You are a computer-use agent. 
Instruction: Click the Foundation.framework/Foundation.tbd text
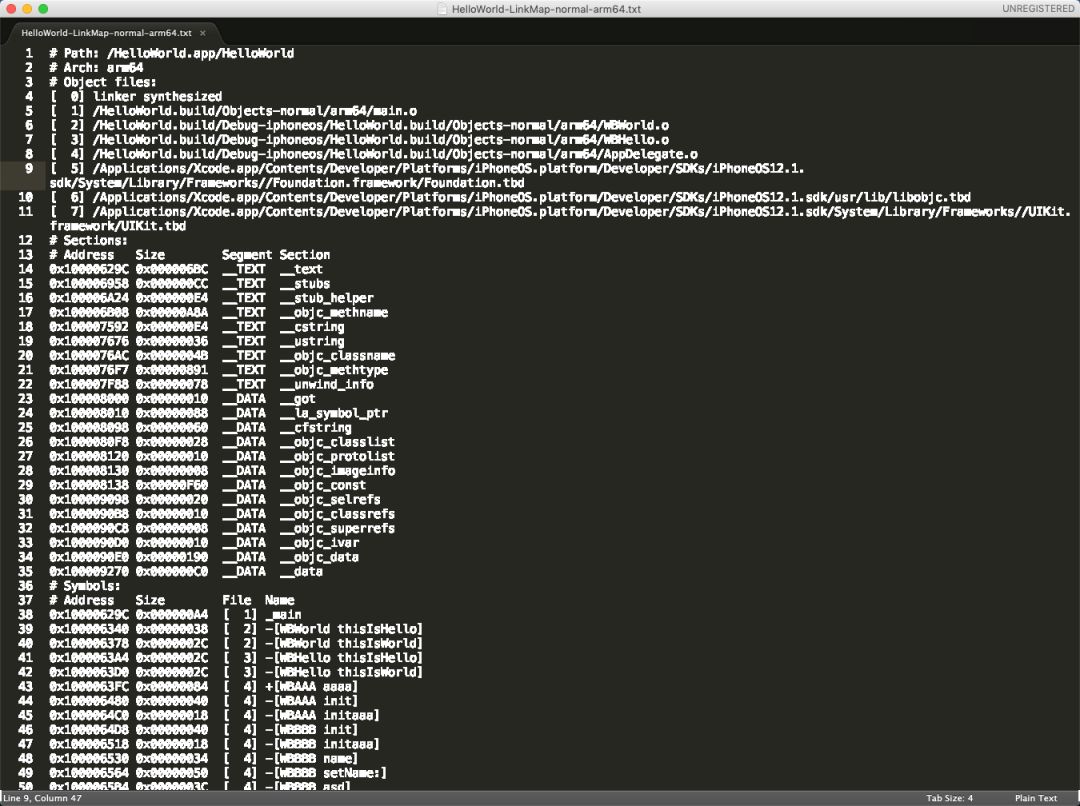[399, 183]
